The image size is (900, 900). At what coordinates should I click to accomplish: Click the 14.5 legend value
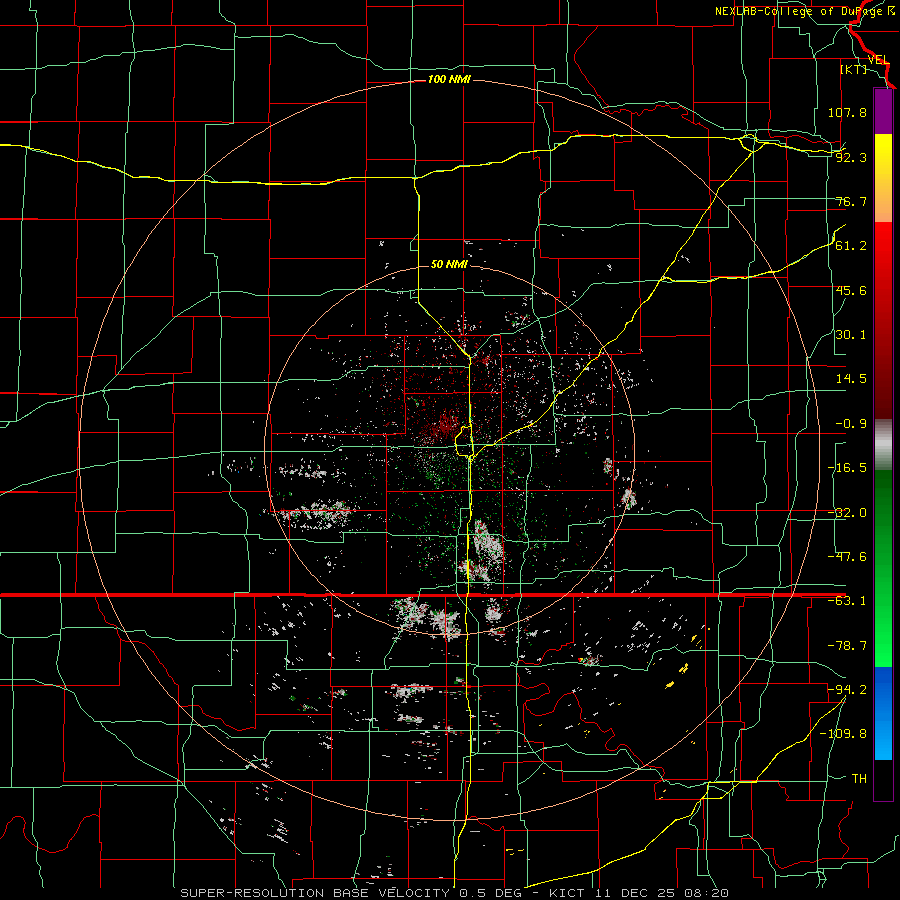pos(851,379)
